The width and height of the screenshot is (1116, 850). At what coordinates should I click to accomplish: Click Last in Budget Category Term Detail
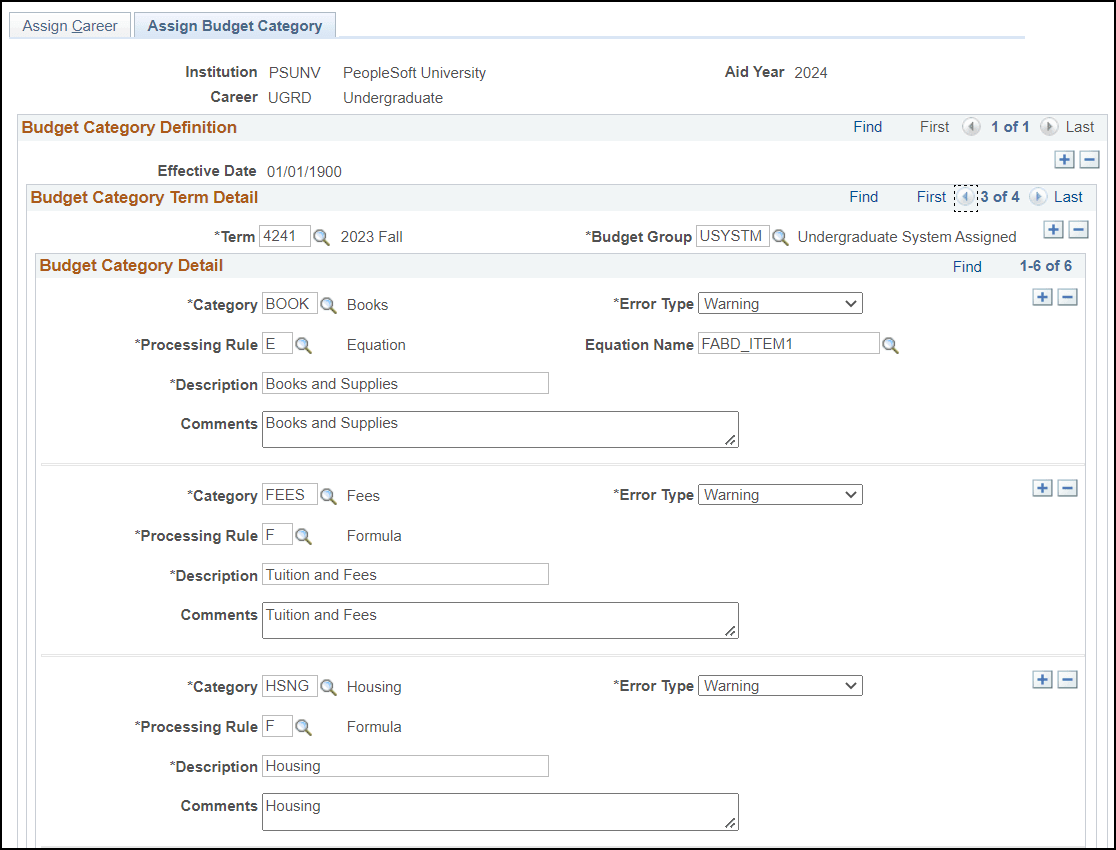point(1070,197)
